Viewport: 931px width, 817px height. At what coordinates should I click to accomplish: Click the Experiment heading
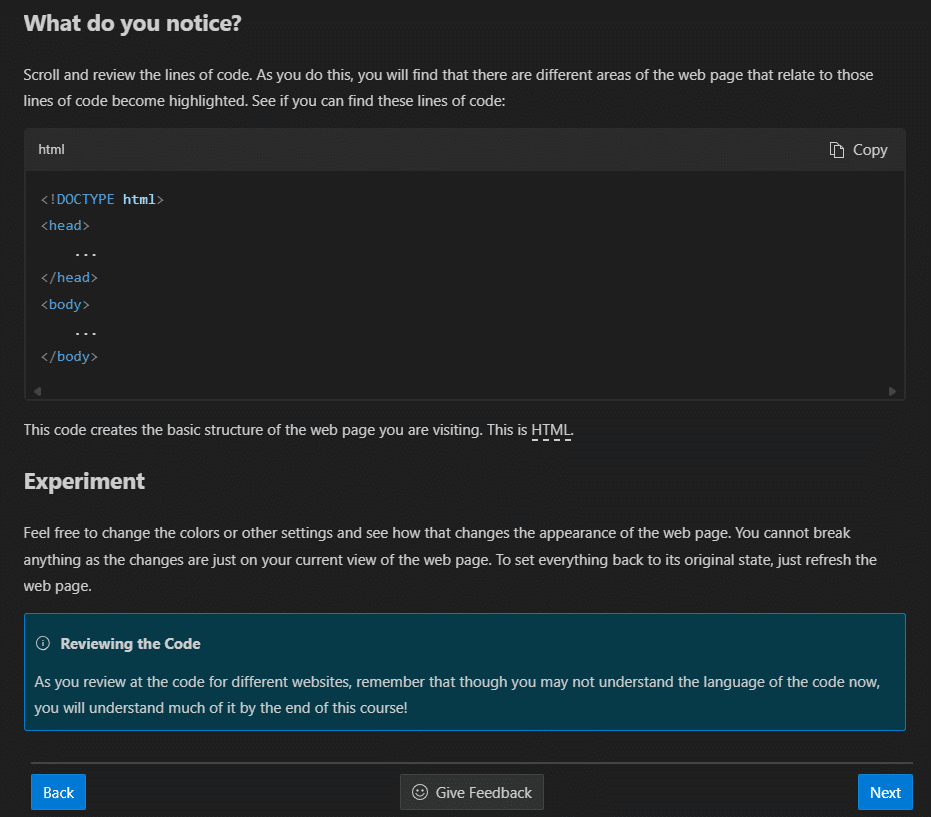pos(84,482)
